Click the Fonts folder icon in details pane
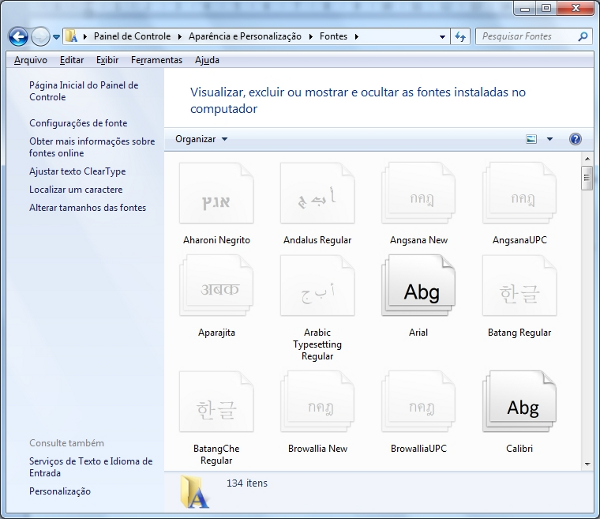Image resolution: width=600 pixels, height=519 pixels. coord(195,492)
